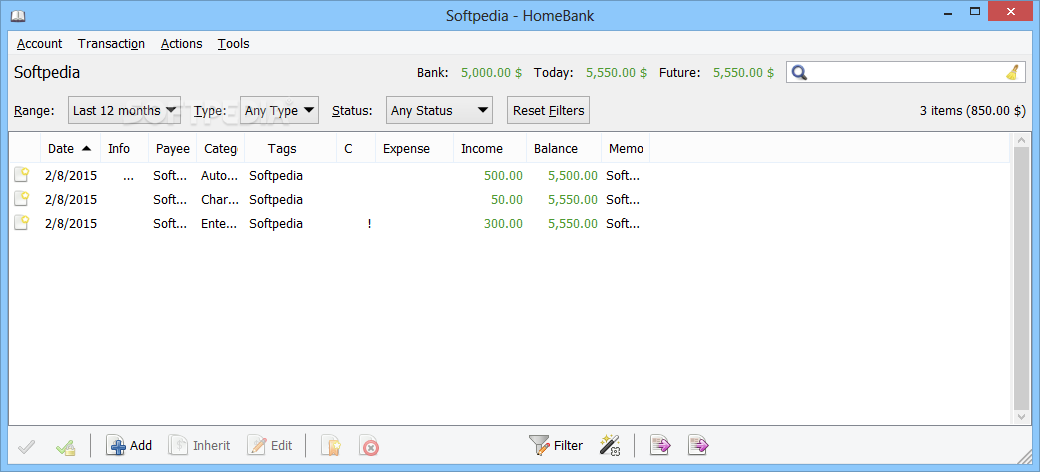Viewport: 1040px width, 472px height.
Task: Open the Range dropdown Last 12 months
Action: (x=124, y=111)
